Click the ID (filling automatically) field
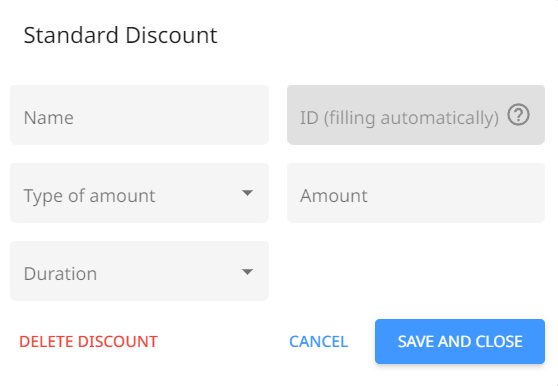 click(416, 115)
